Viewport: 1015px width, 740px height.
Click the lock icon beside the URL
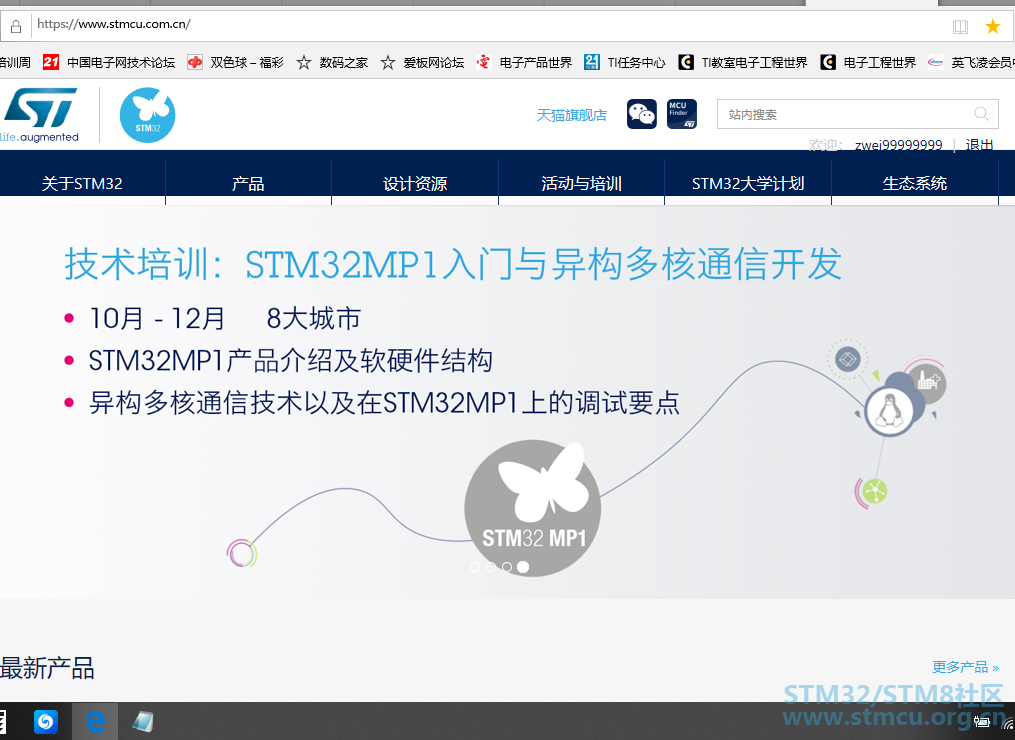[16, 26]
